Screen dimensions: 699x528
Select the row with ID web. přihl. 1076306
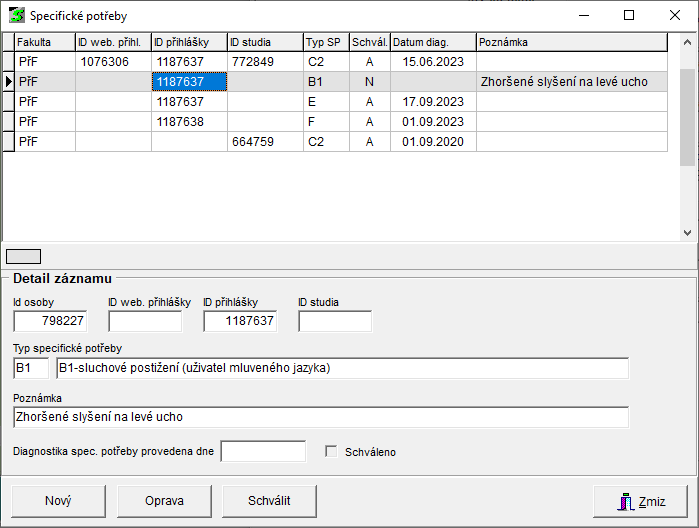click(113, 62)
